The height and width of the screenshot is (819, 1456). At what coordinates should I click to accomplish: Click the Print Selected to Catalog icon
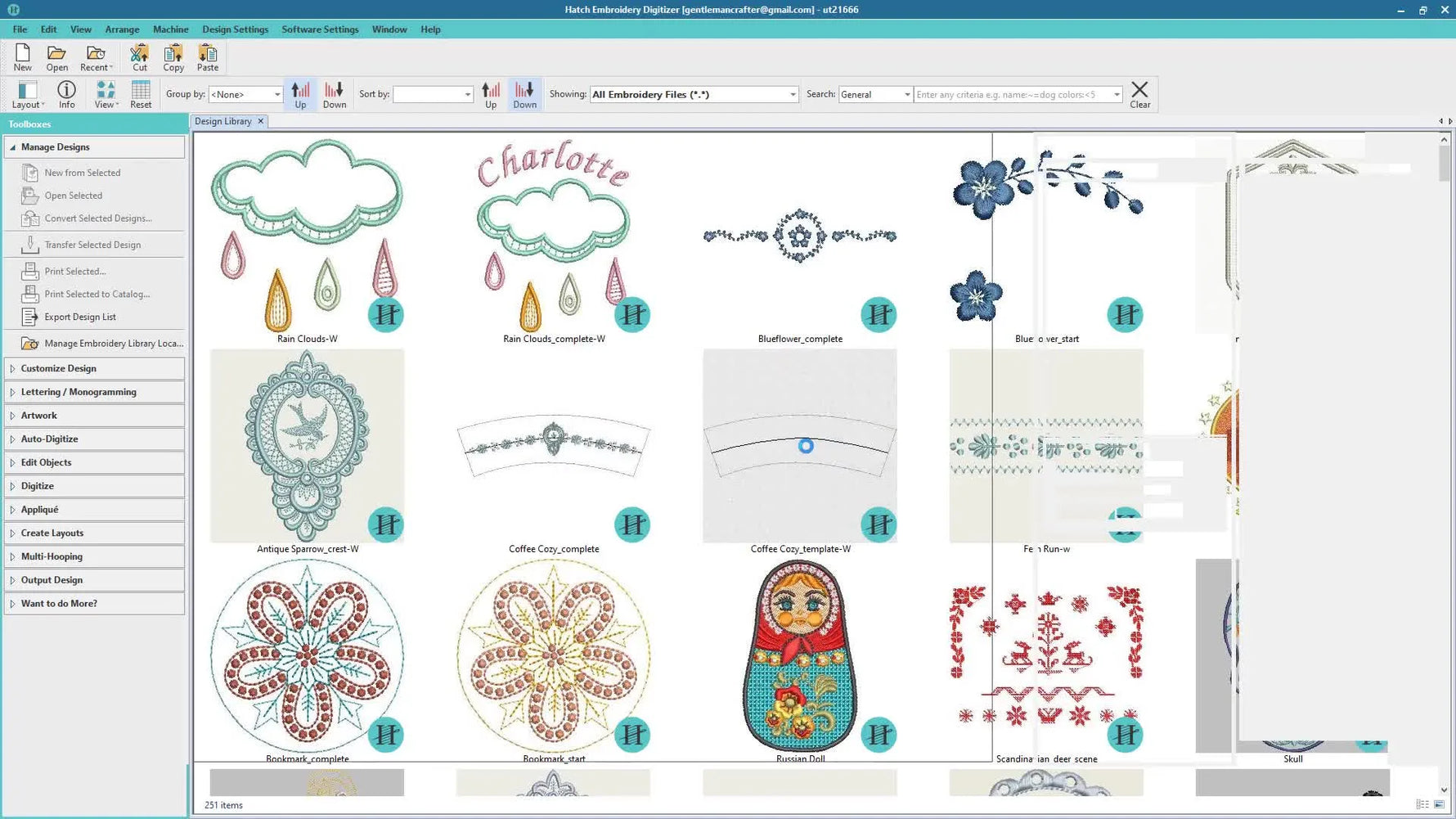pos(30,294)
